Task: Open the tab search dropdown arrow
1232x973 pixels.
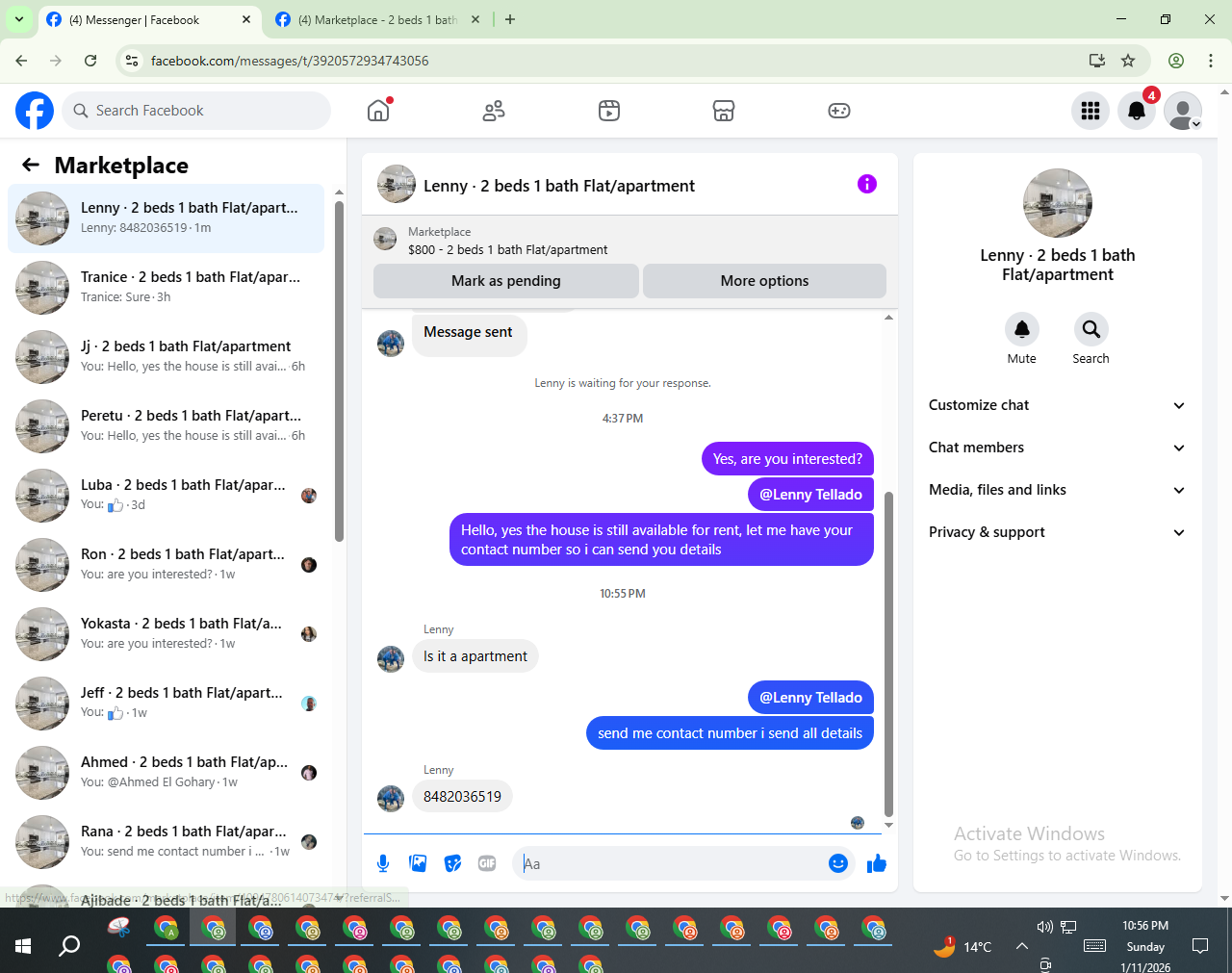Action: [x=18, y=19]
